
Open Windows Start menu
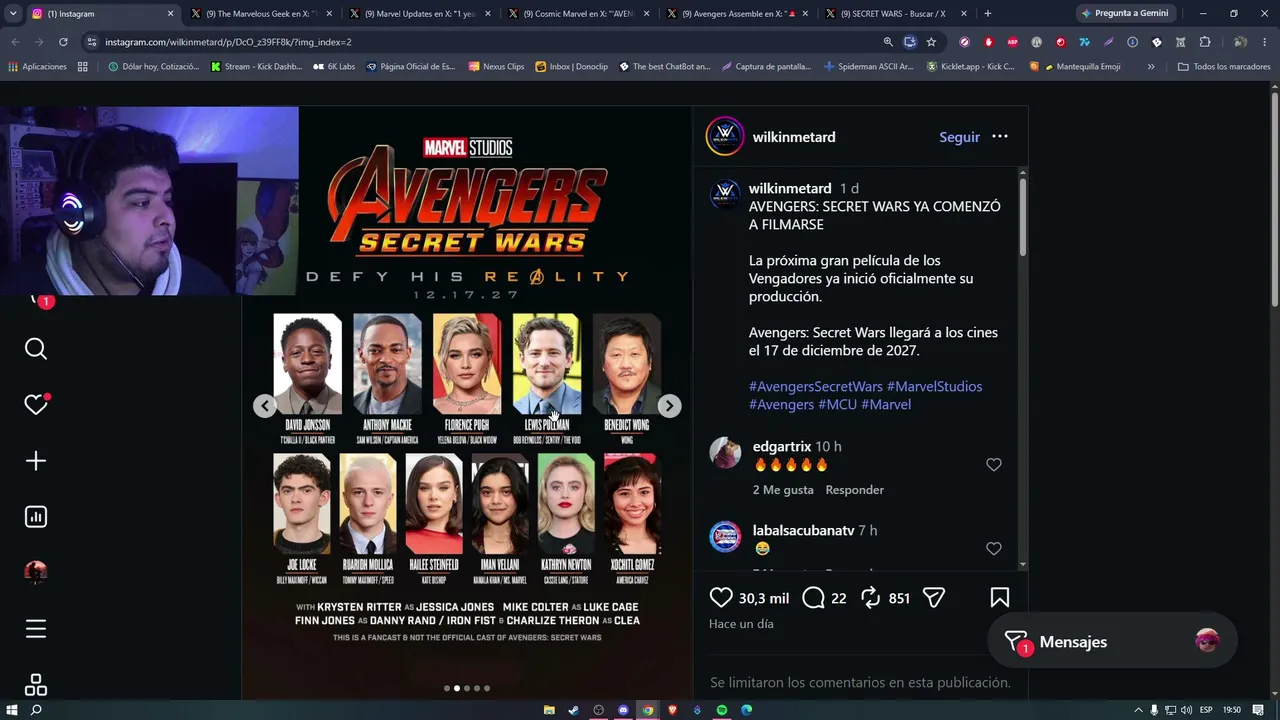click(x=13, y=710)
